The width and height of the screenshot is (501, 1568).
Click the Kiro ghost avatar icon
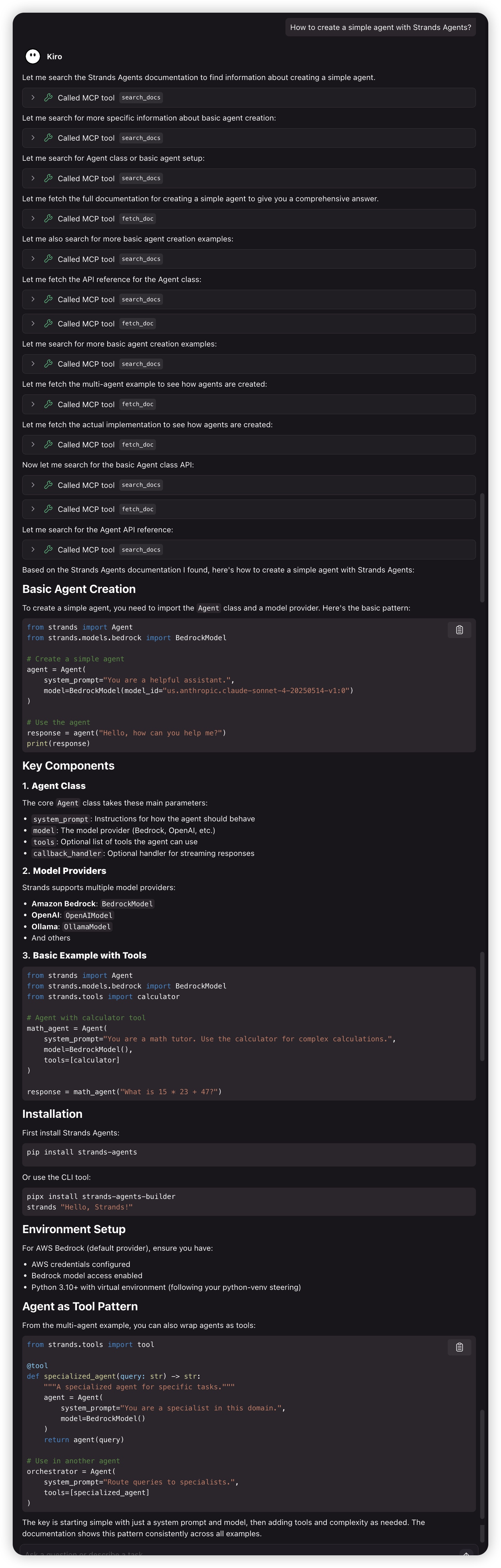[33, 57]
